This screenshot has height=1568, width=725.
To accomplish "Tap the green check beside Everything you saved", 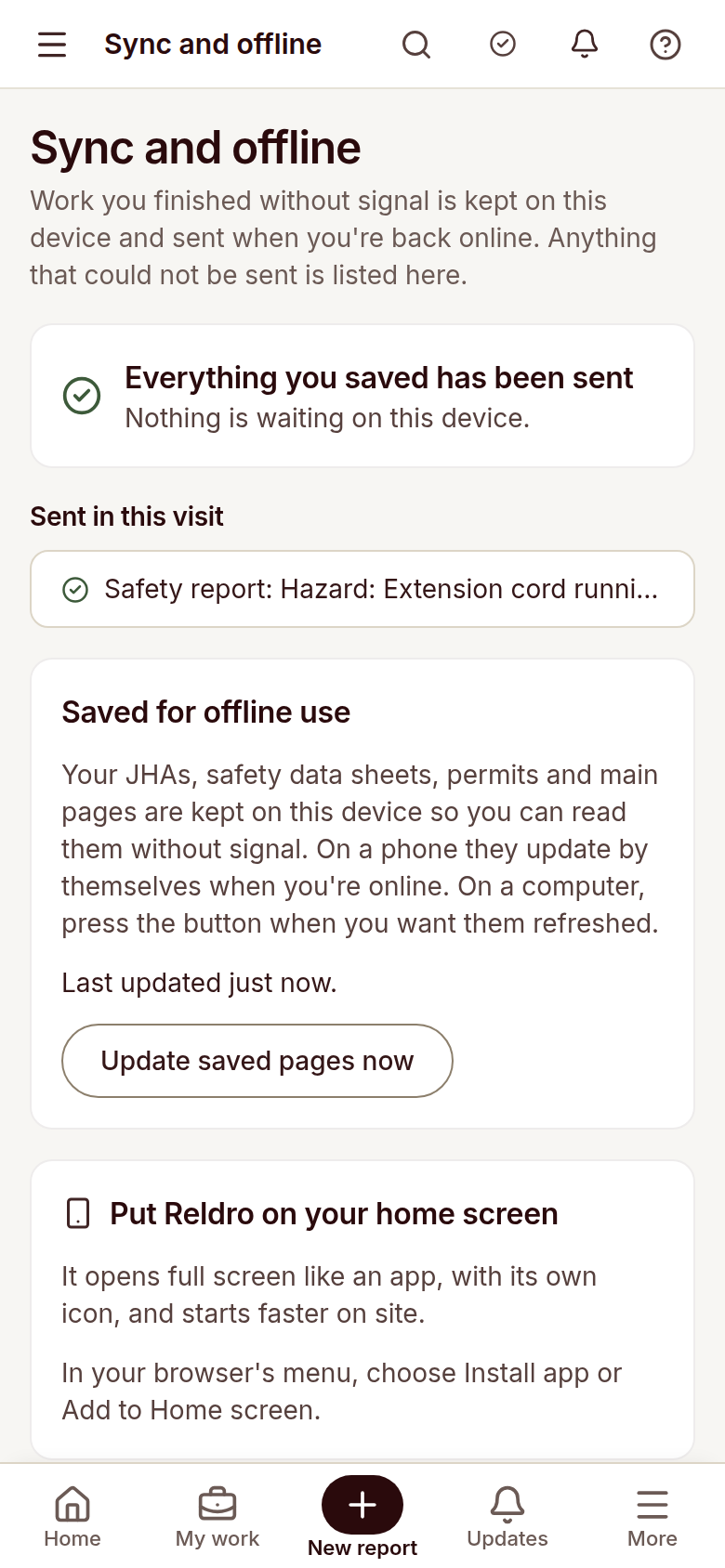I will 82,396.
